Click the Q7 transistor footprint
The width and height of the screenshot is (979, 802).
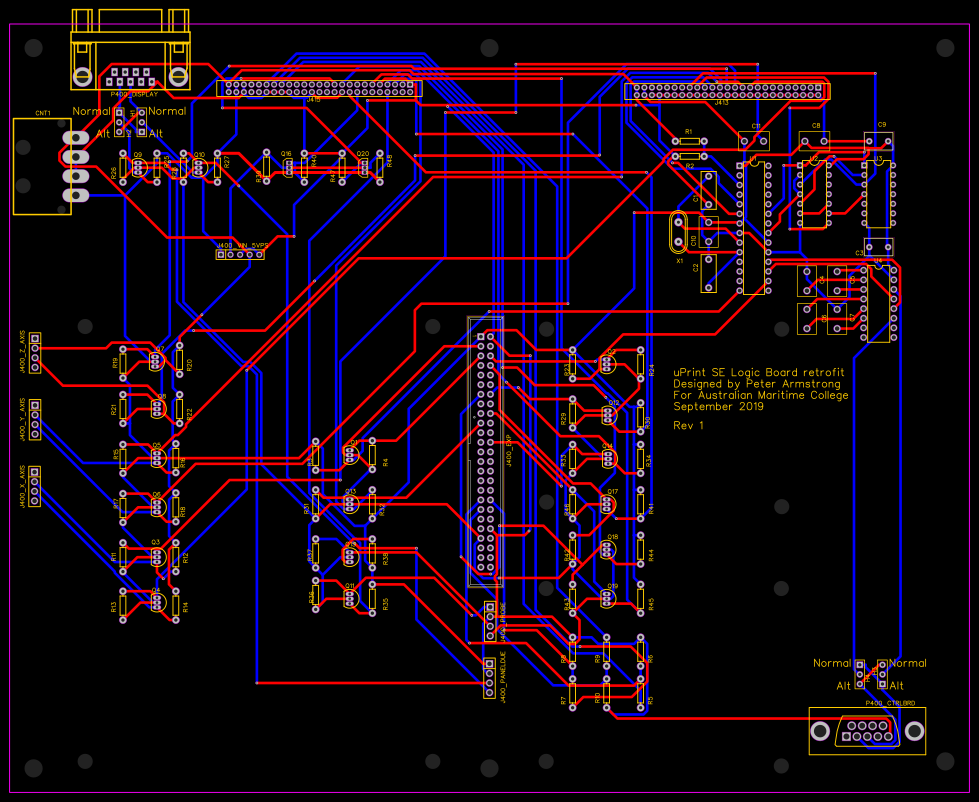pos(157,361)
